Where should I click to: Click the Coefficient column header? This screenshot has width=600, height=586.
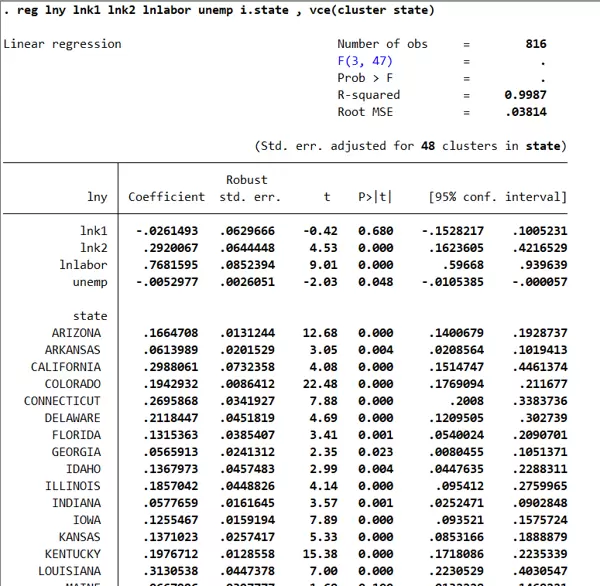click(x=166, y=197)
